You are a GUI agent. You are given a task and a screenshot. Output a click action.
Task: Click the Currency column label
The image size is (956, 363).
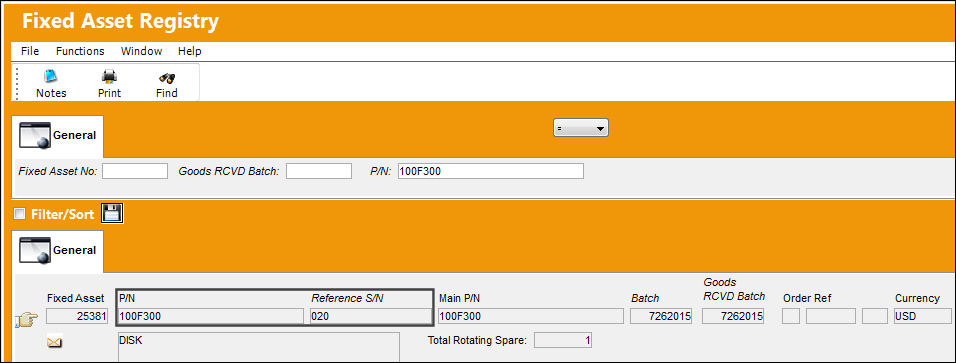point(917,298)
